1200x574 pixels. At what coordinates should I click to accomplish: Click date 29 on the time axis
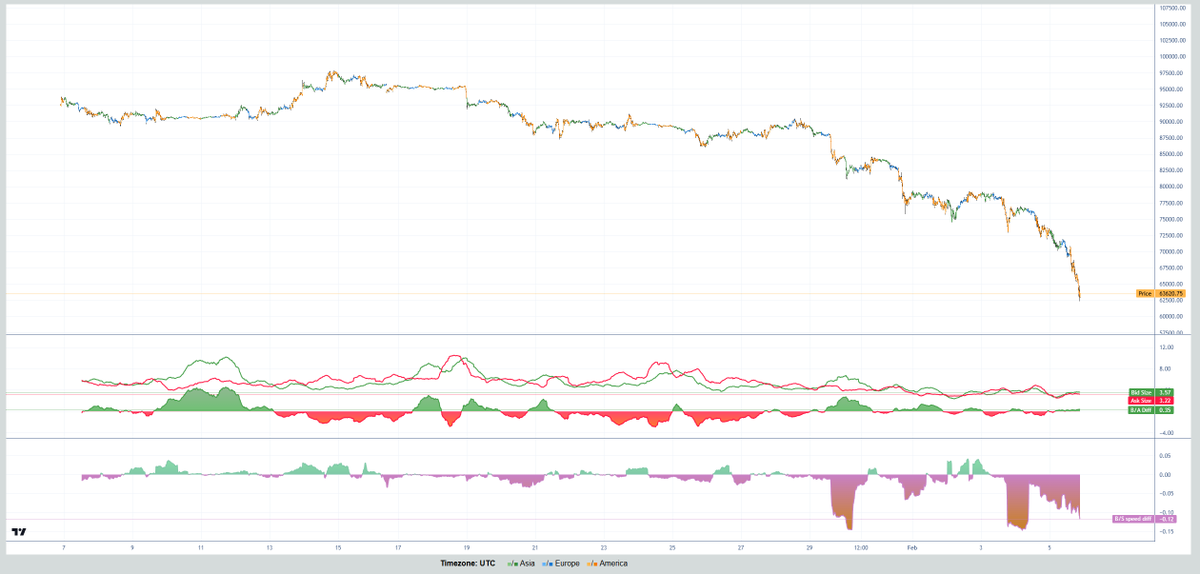pyautogui.click(x=810, y=548)
